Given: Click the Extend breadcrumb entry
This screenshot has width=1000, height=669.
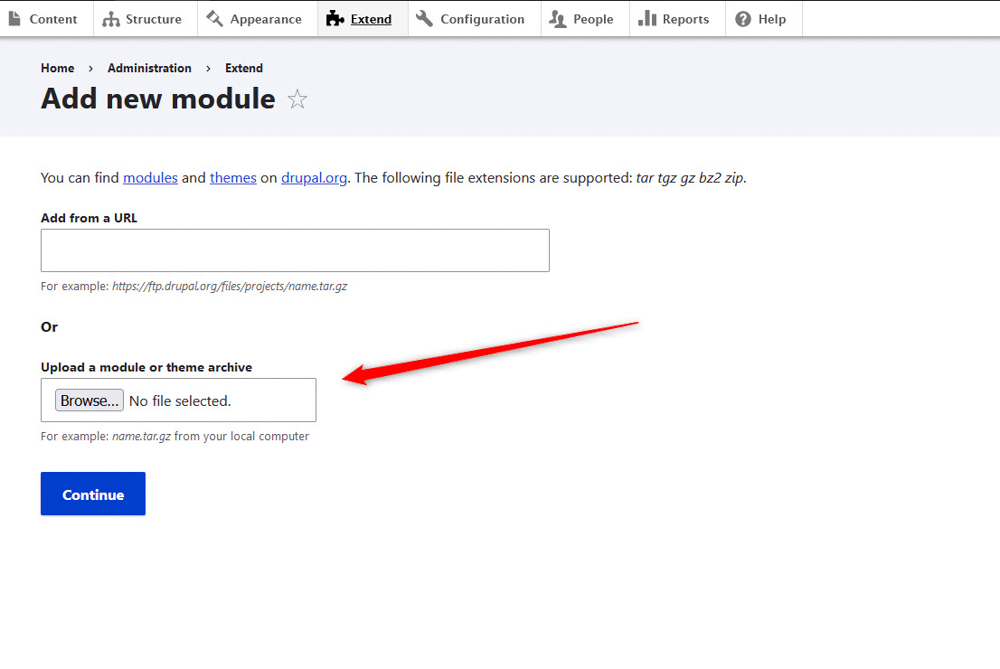Looking at the screenshot, I should click(x=244, y=68).
